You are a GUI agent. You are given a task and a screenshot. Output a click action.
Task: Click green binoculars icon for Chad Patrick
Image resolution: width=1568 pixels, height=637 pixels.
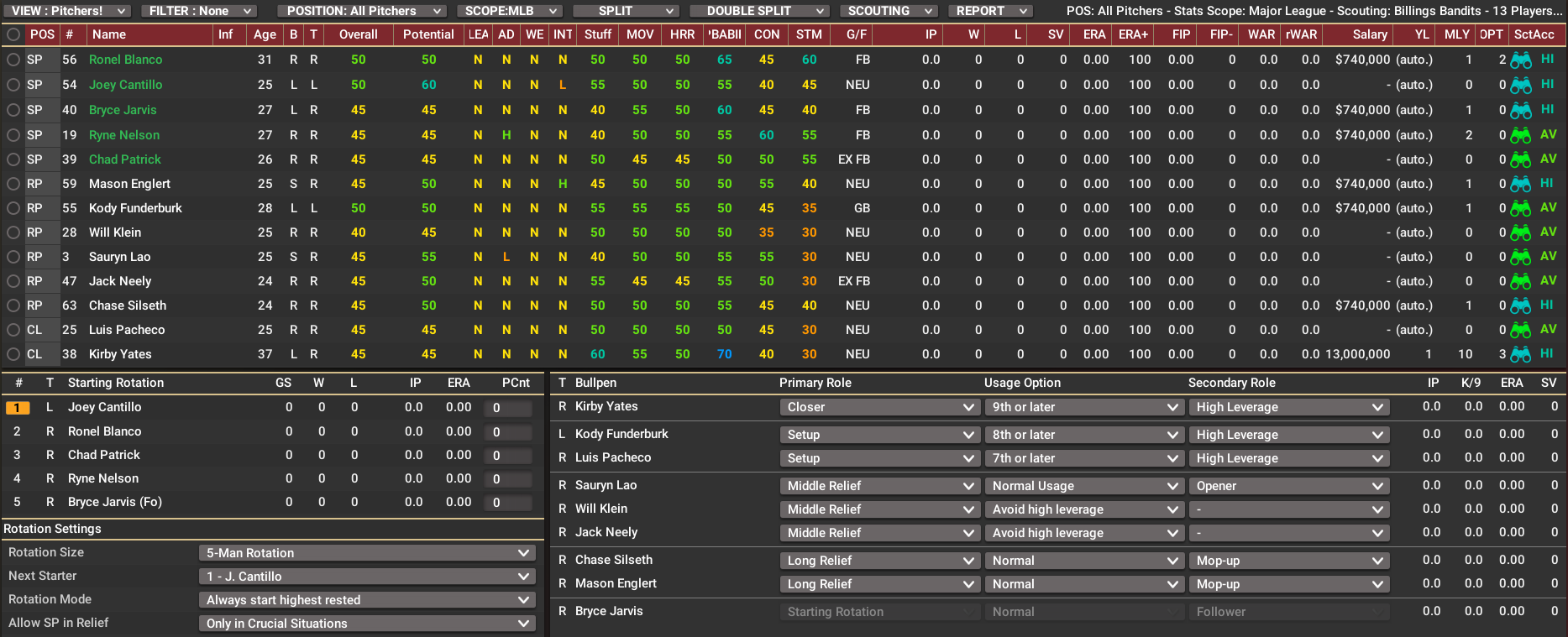click(1520, 159)
